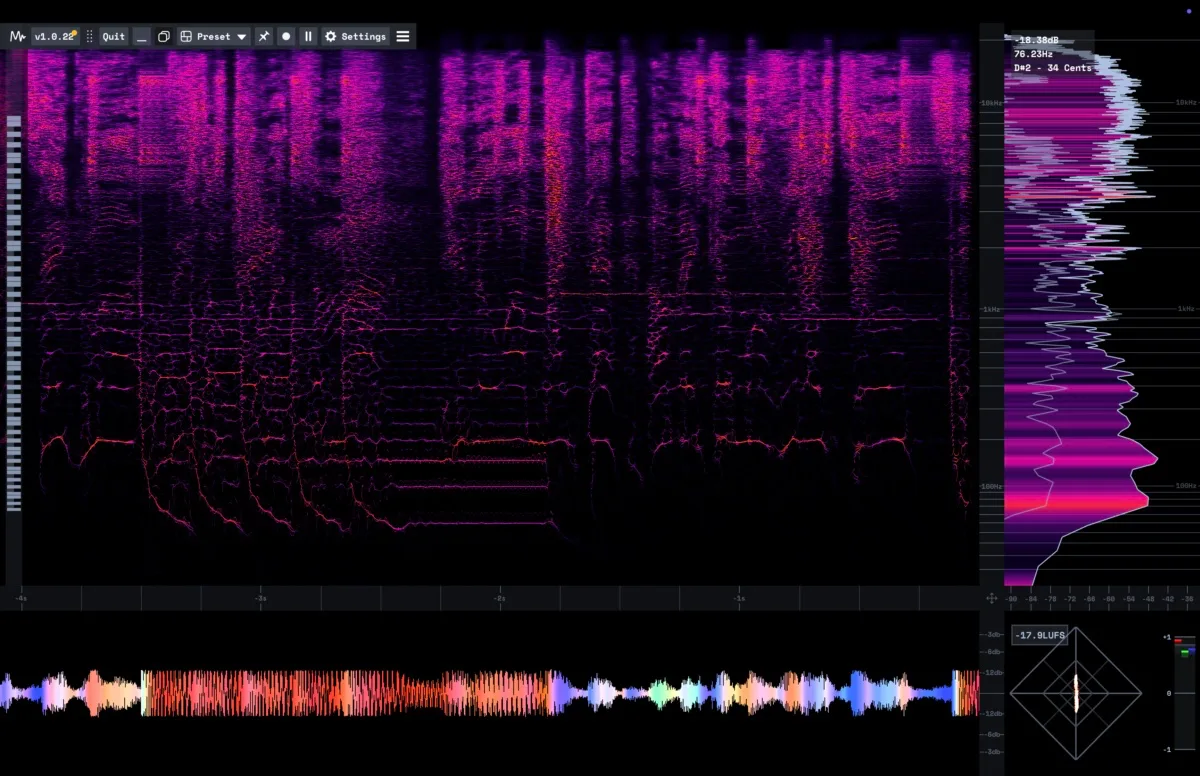This screenshot has width=1200, height=776.
Task: Click the stereo vectorscope diamond display
Action: click(1076, 692)
